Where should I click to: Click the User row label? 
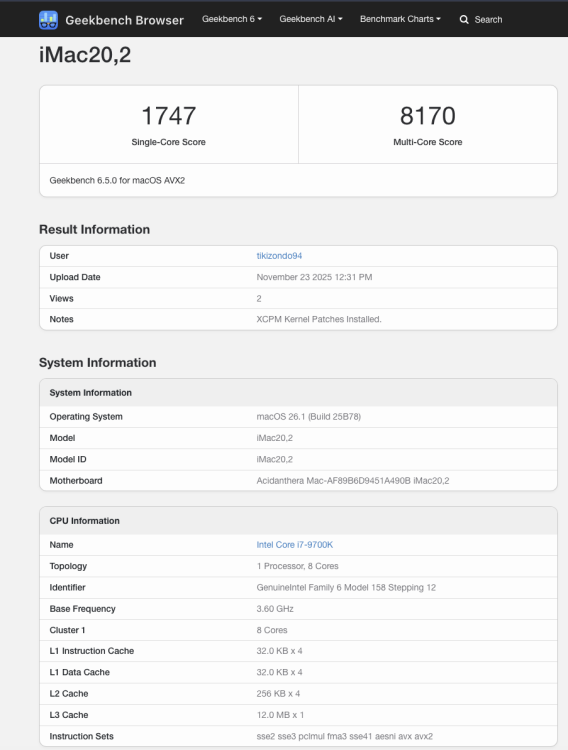pyautogui.click(x=59, y=256)
